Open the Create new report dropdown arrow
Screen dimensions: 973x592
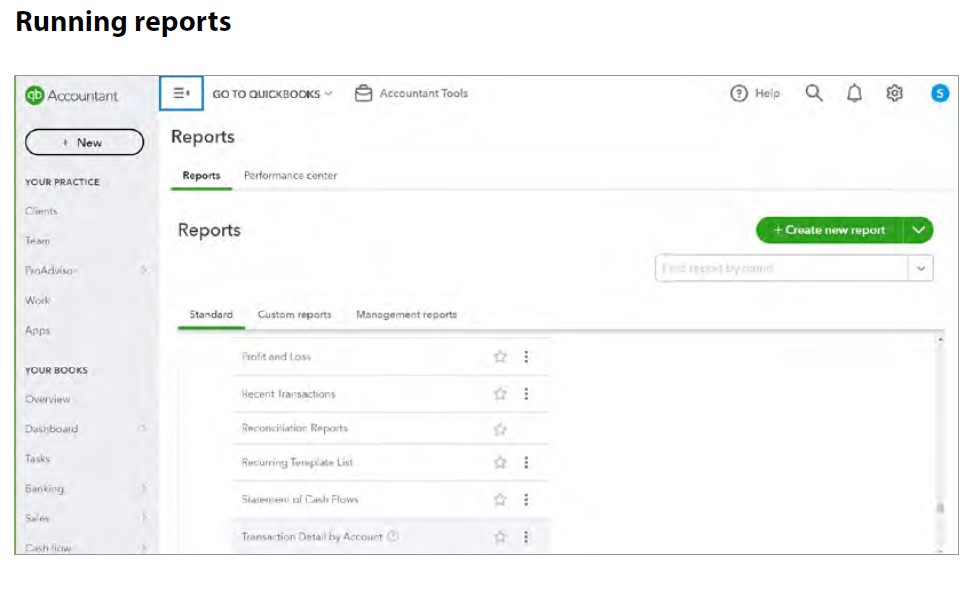pos(918,230)
